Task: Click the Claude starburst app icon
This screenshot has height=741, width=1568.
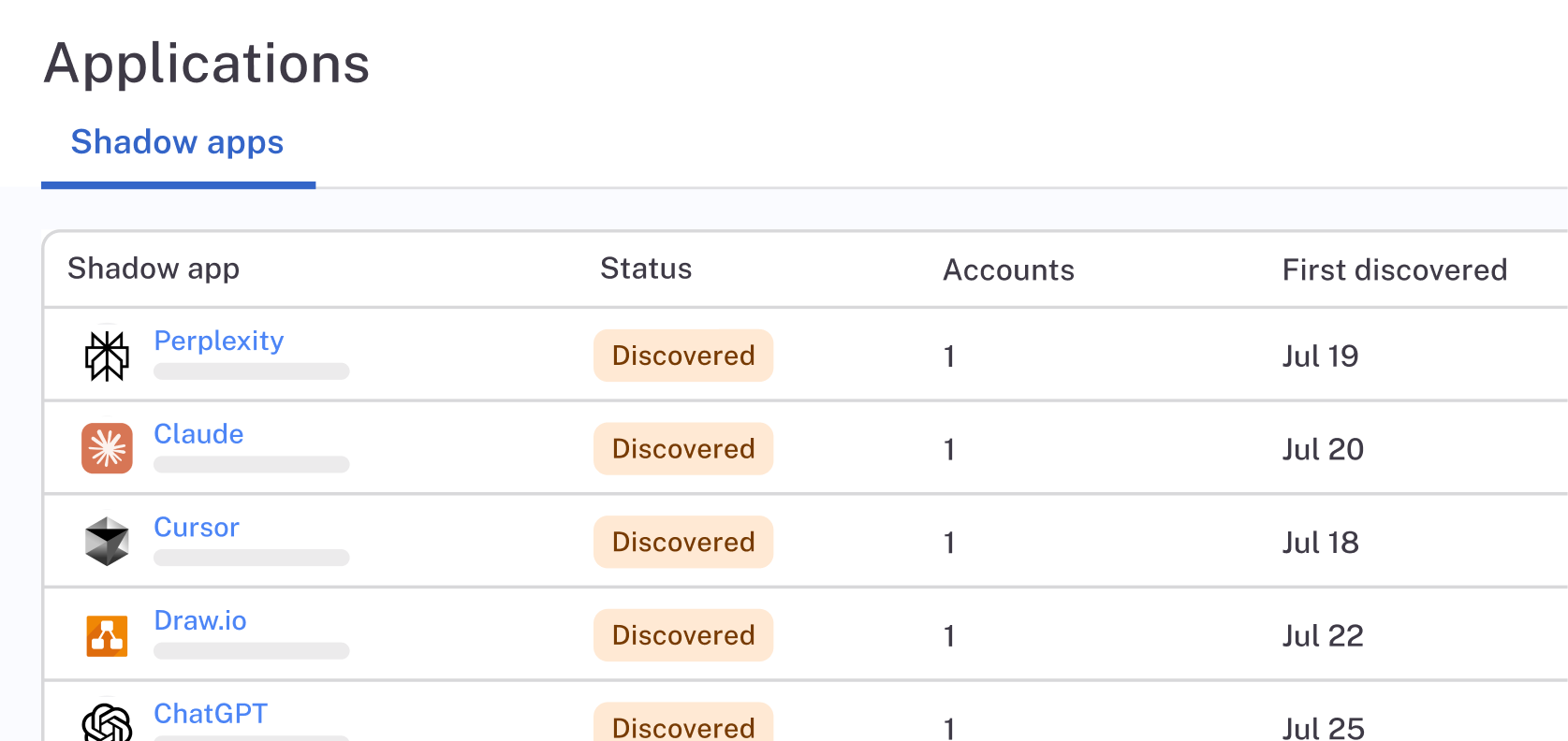Action: (107, 449)
